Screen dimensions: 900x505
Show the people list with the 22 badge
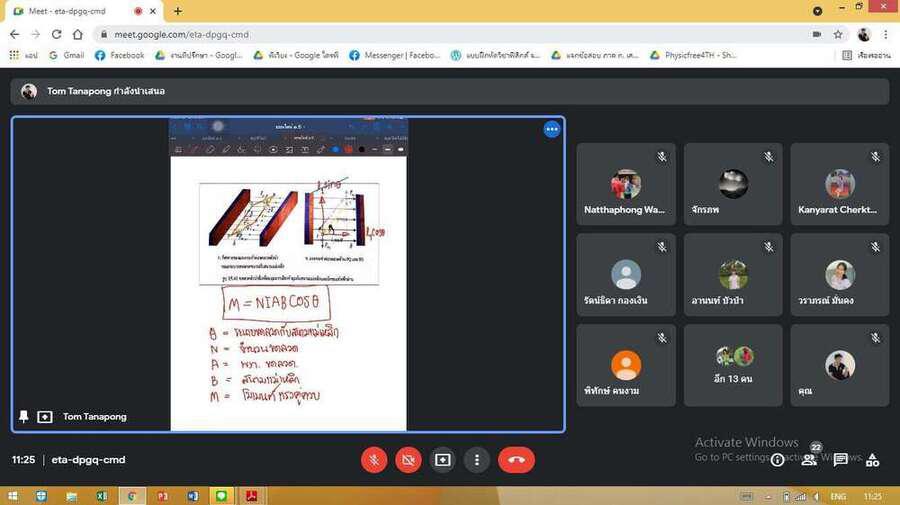809,460
